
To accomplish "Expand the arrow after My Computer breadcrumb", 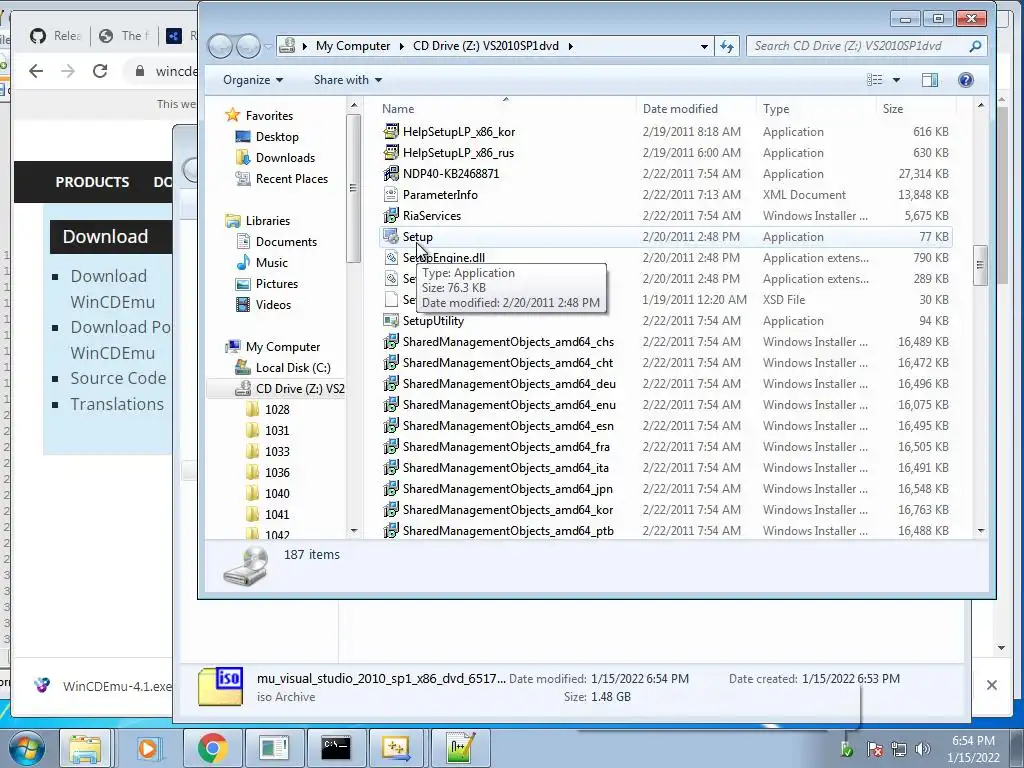I will pyautogui.click(x=402, y=46).
